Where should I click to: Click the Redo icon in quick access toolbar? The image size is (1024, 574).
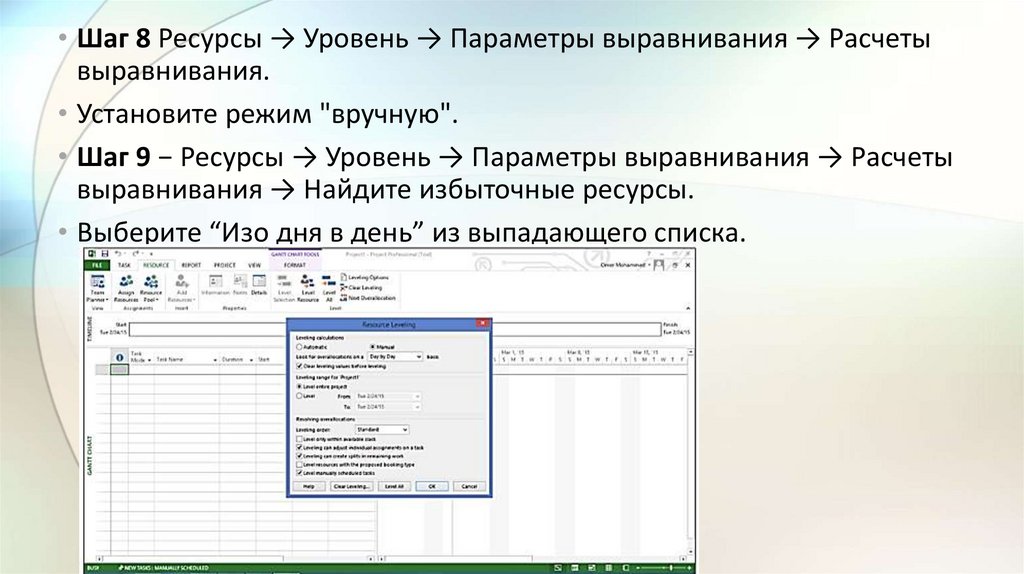[x=136, y=253]
